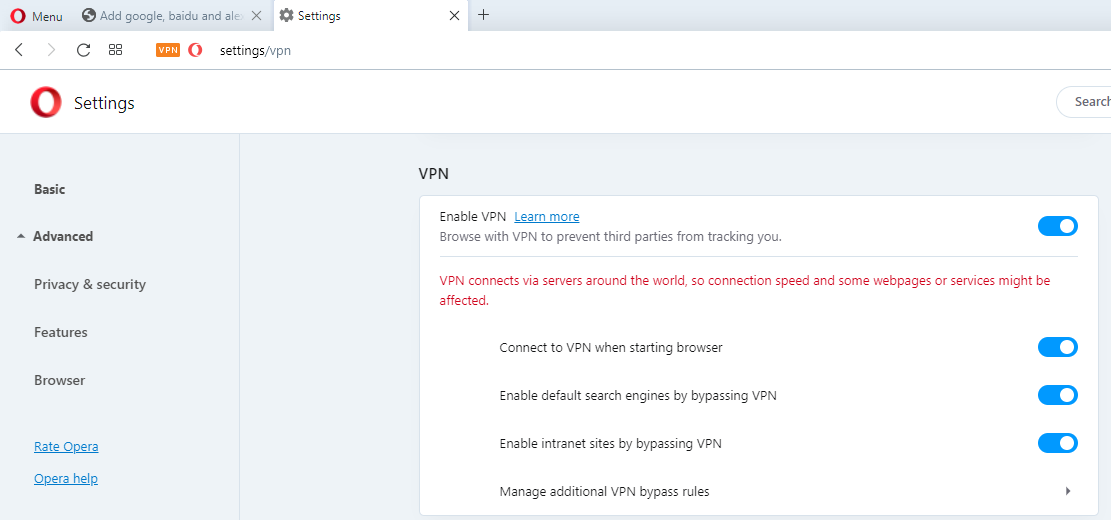Image resolution: width=1111 pixels, height=520 pixels.
Task: Open the Rate Opera link
Action: pos(66,447)
